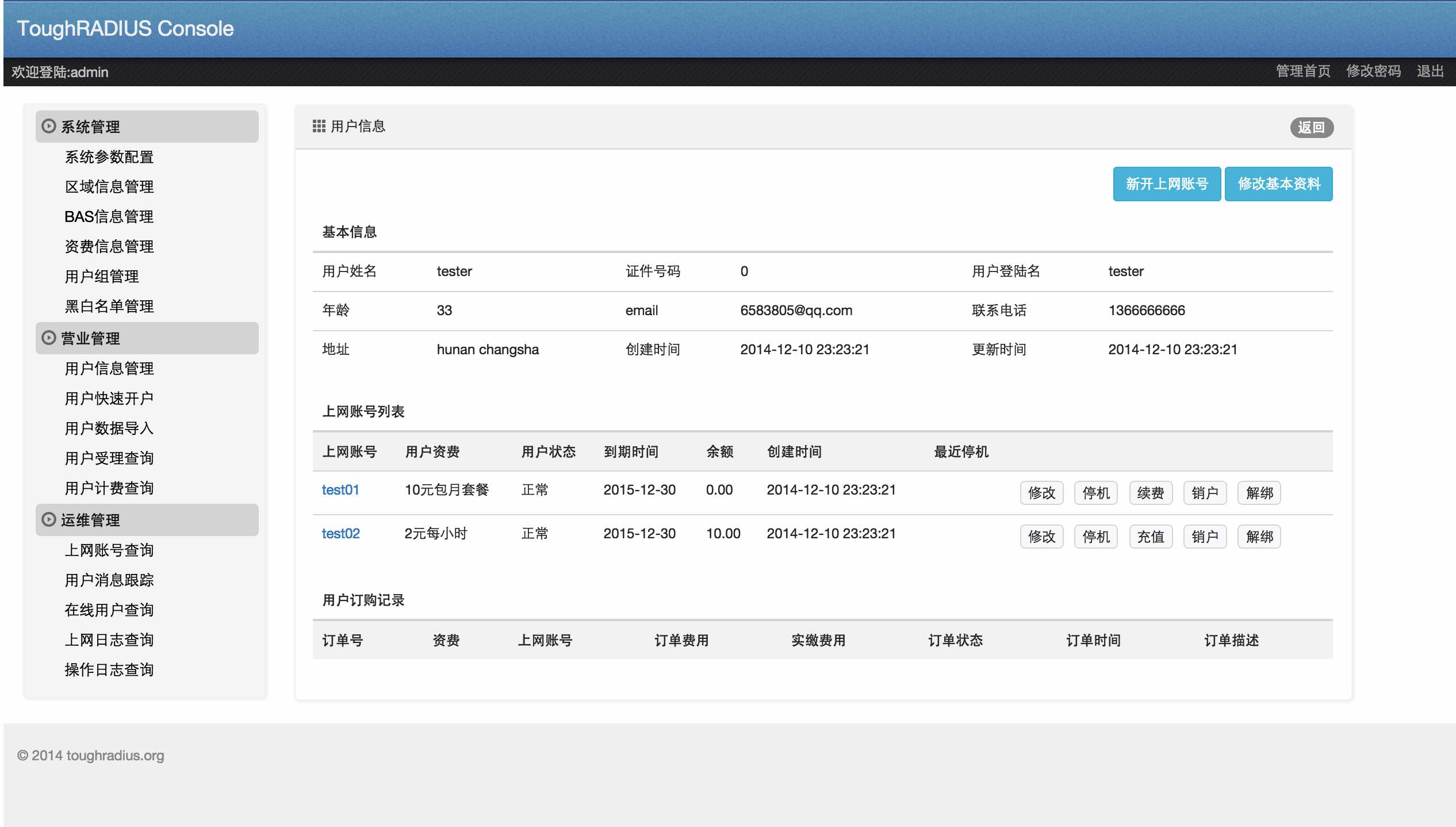Viewport: 1456px width, 827px height.
Task: Select 黑白名单管理 sidebar entry
Action: pos(109,306)
